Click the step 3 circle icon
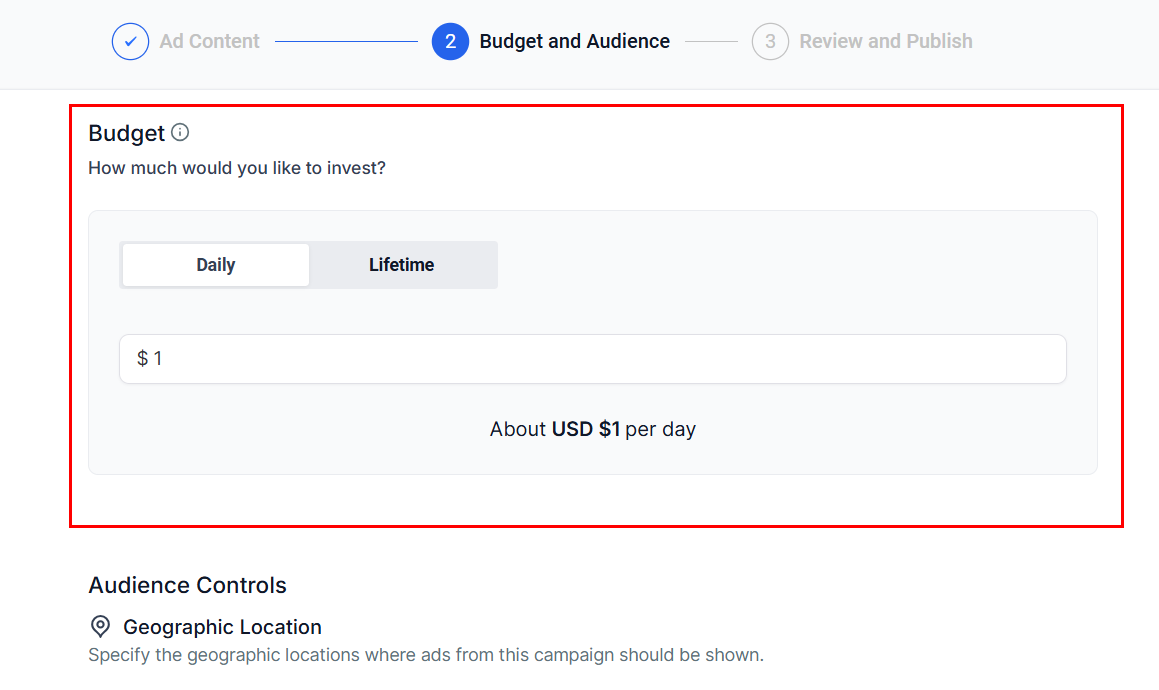This screenshot has width=1159, height=690. (x=770, y=42)
